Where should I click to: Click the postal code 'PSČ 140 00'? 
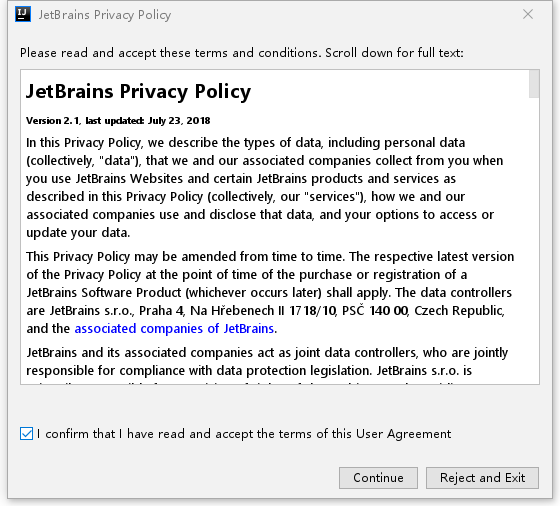(375, 311)
